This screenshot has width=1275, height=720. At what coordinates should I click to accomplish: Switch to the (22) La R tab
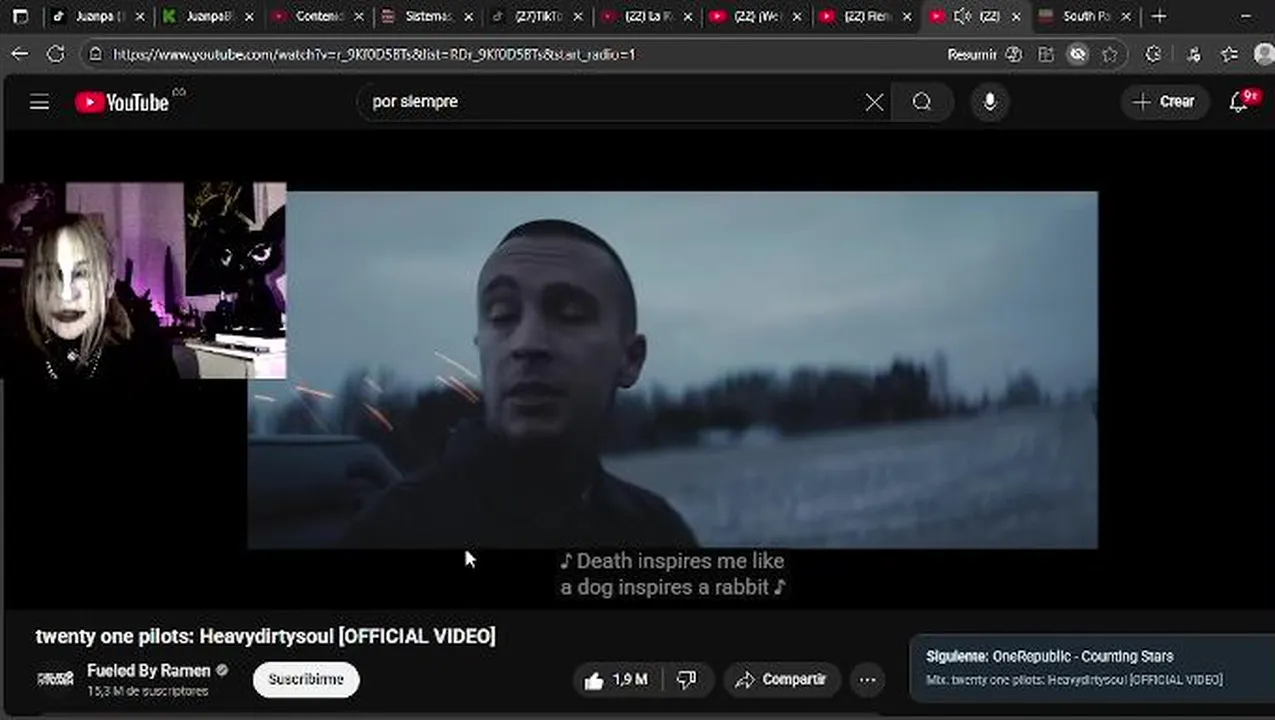pos(648,16)
